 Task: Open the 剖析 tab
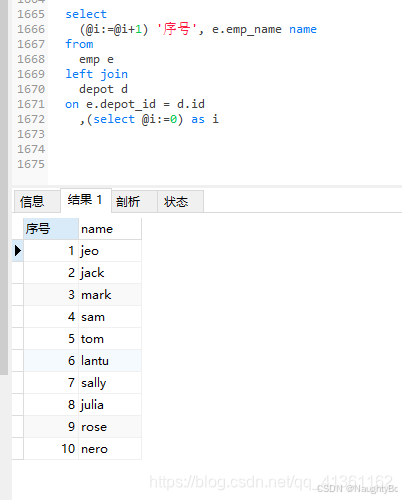click(134, 202)
